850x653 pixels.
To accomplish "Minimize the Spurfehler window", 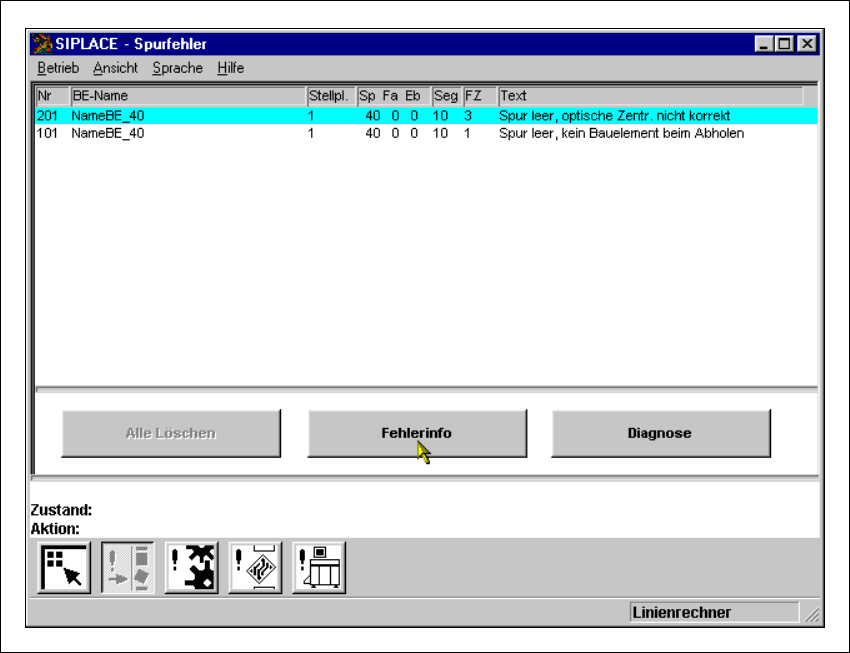I will tap(763, 44).
